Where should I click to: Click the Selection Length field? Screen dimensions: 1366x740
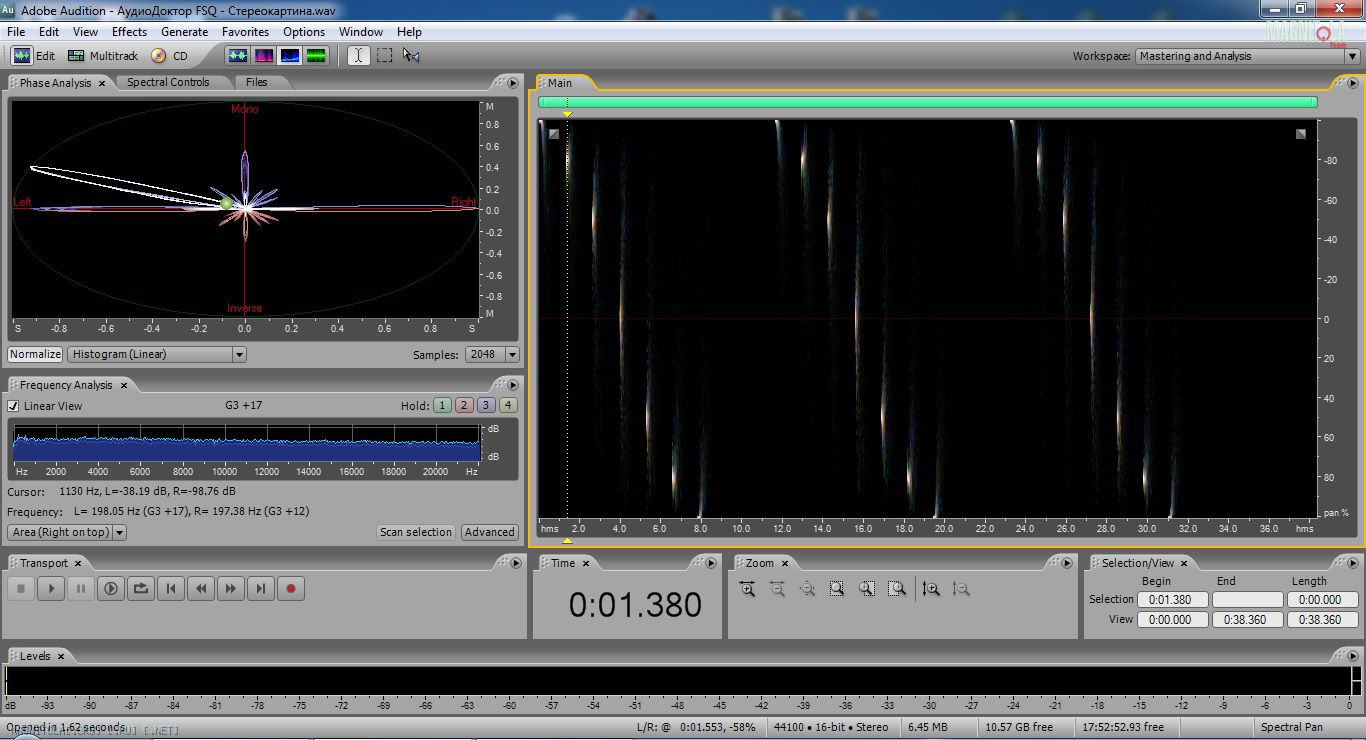coord(1322,600)
